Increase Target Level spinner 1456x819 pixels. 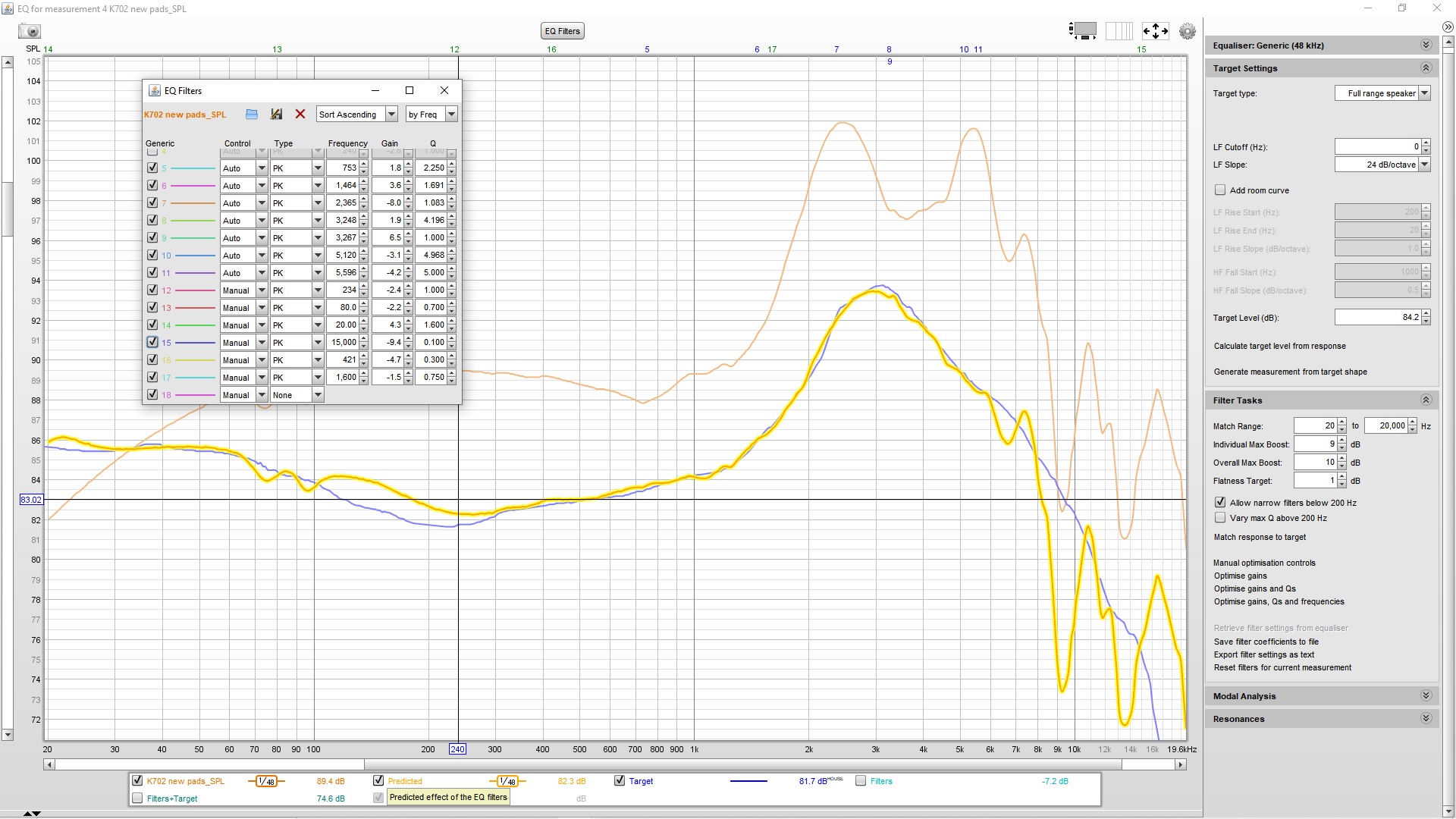1426,314
